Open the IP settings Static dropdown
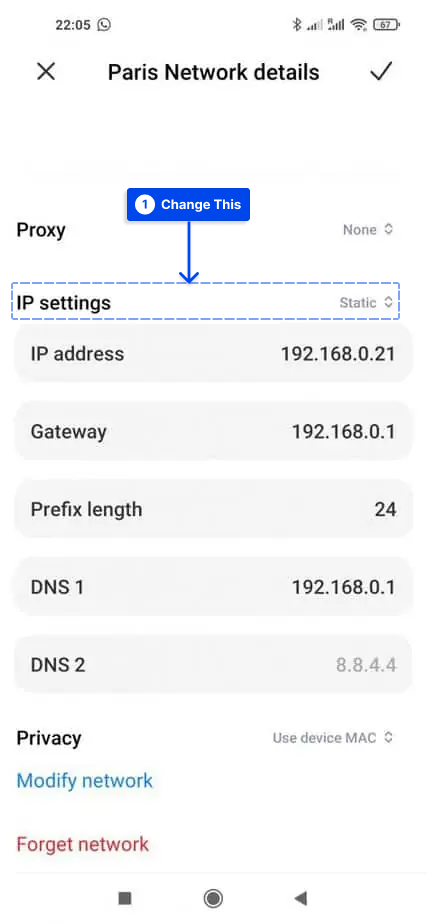The width and height of the screenshot is (427, 924). click(366, 302)
